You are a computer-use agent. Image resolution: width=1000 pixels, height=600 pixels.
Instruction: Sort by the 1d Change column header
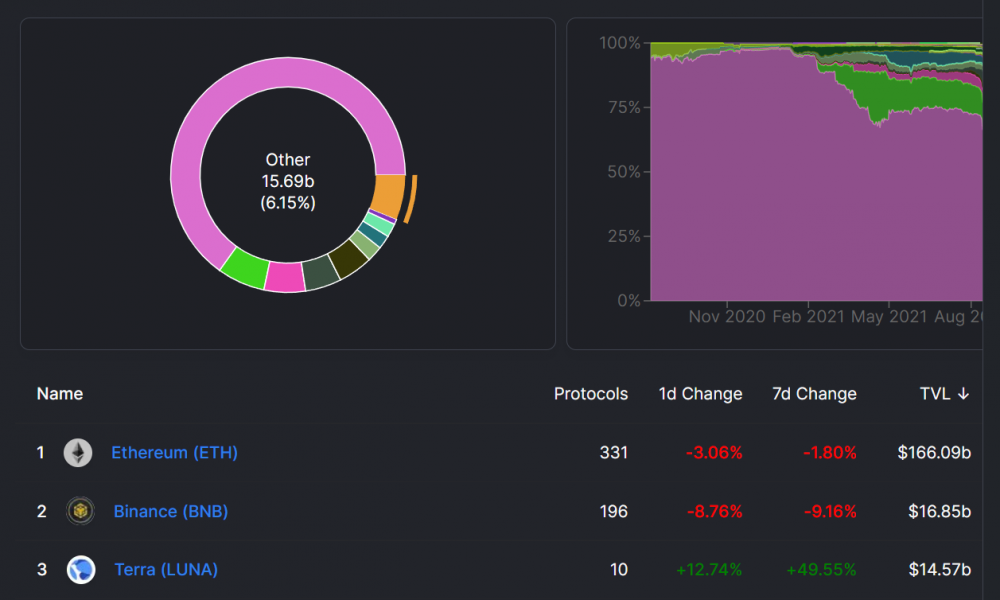click(x=700, y=393)
